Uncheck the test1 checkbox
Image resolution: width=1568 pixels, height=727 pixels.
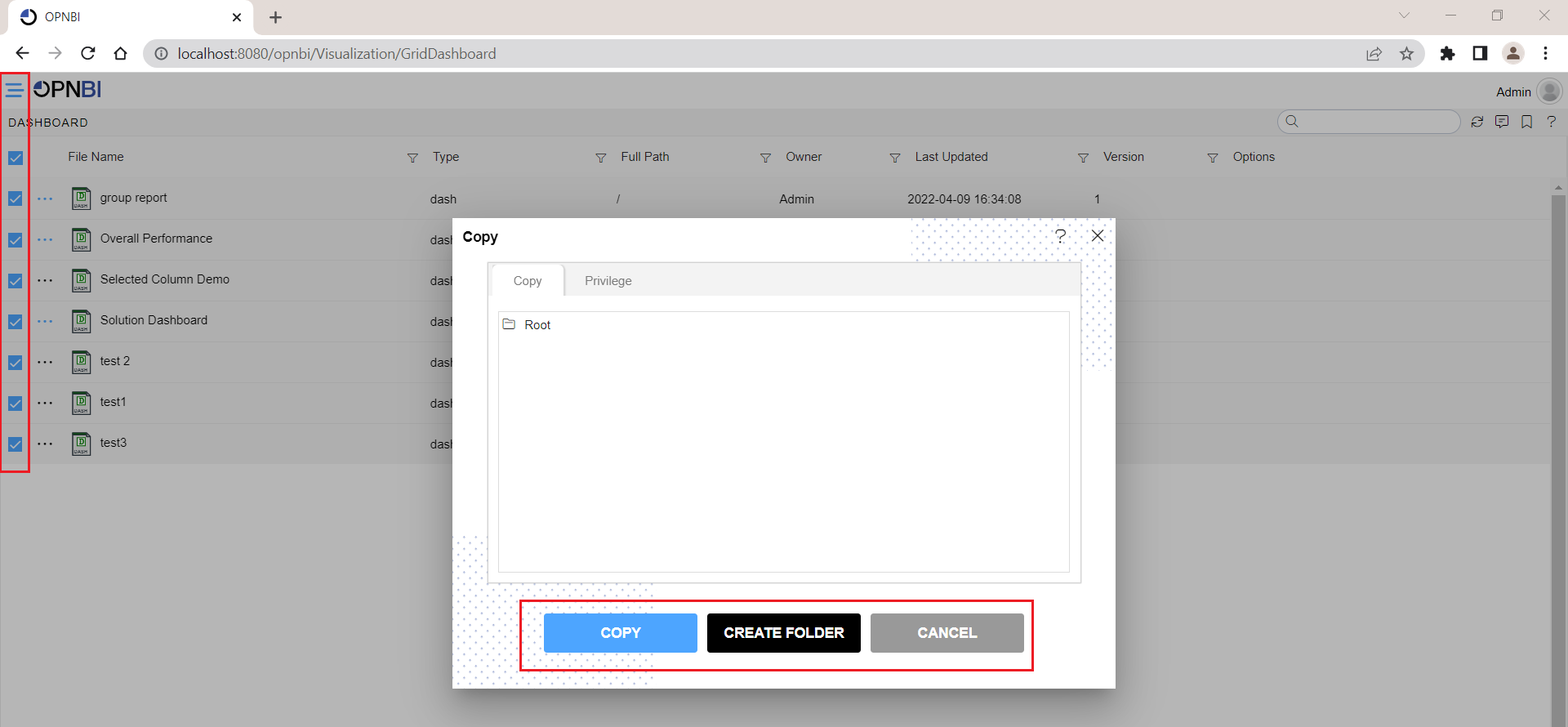point(16,403)
